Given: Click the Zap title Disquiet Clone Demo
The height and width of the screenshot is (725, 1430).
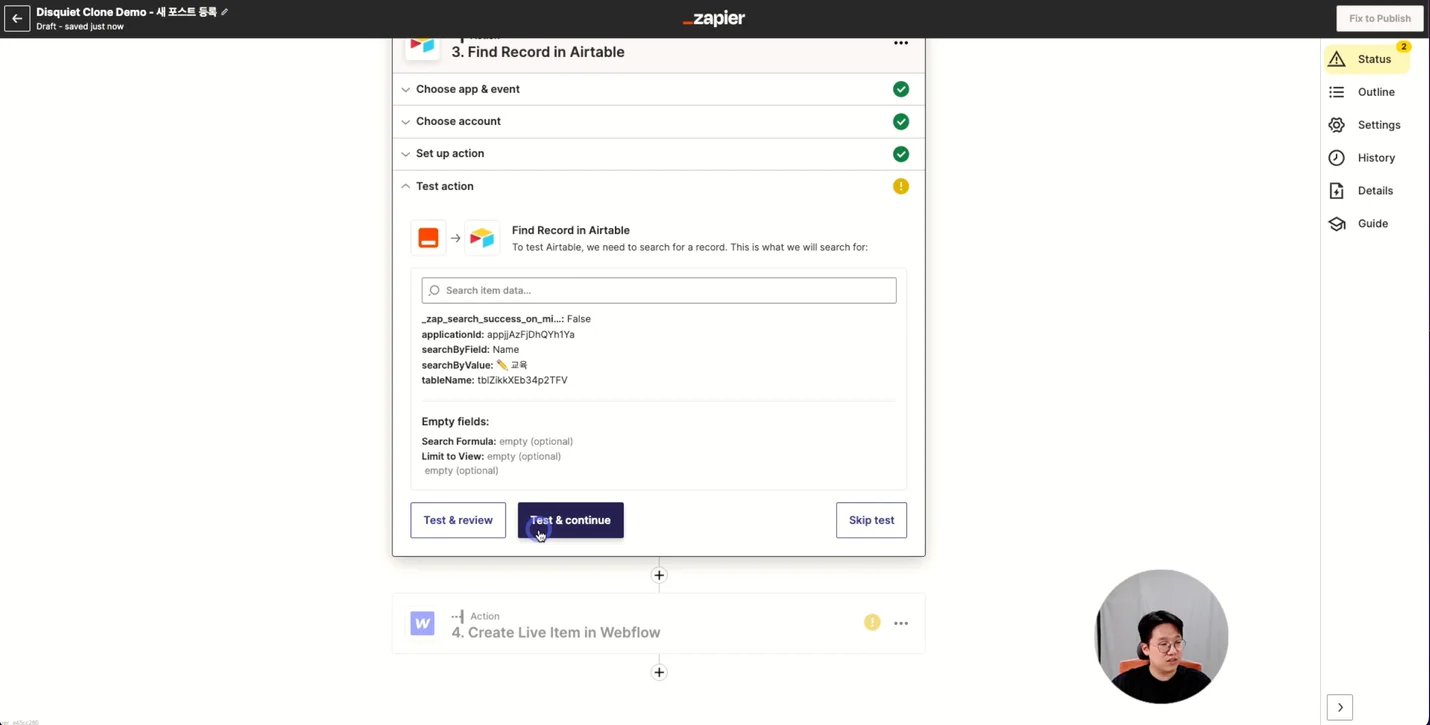Looking at the screenshot, I should click(x=126, y=12).
